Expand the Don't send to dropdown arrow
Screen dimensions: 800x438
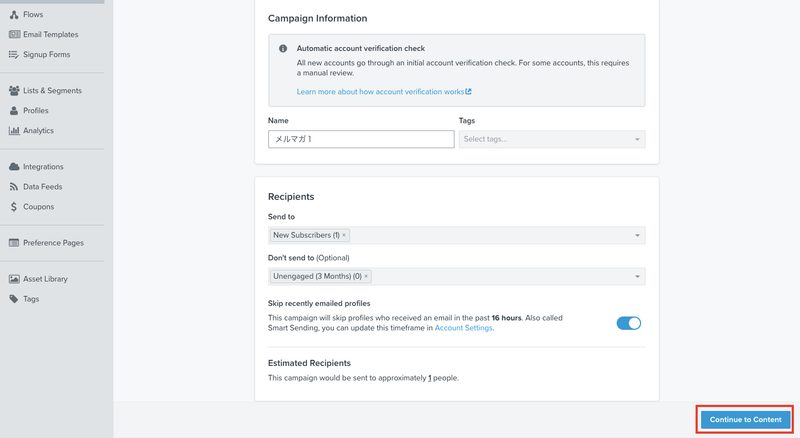(637, 276)
